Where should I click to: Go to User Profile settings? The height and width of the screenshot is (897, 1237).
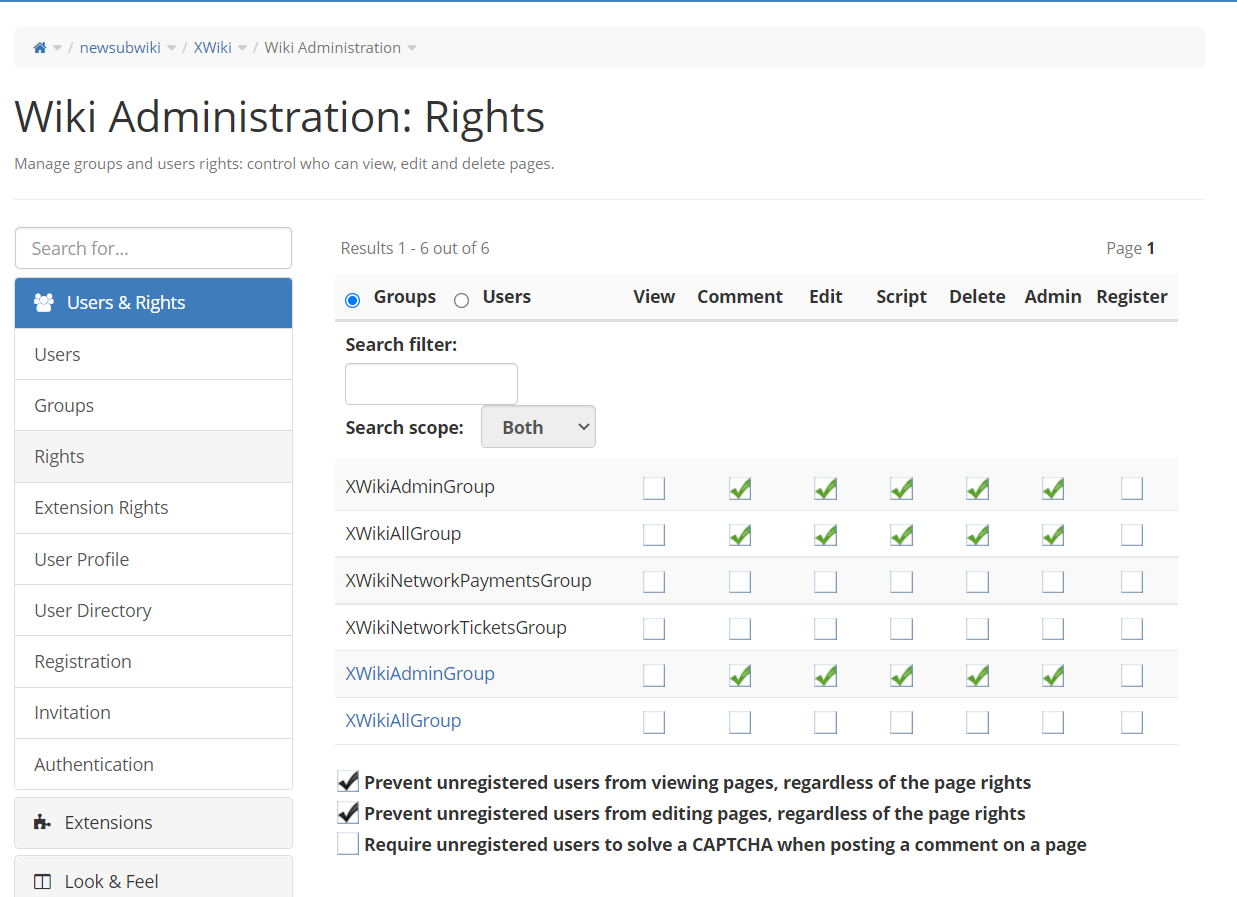point(154,559)
